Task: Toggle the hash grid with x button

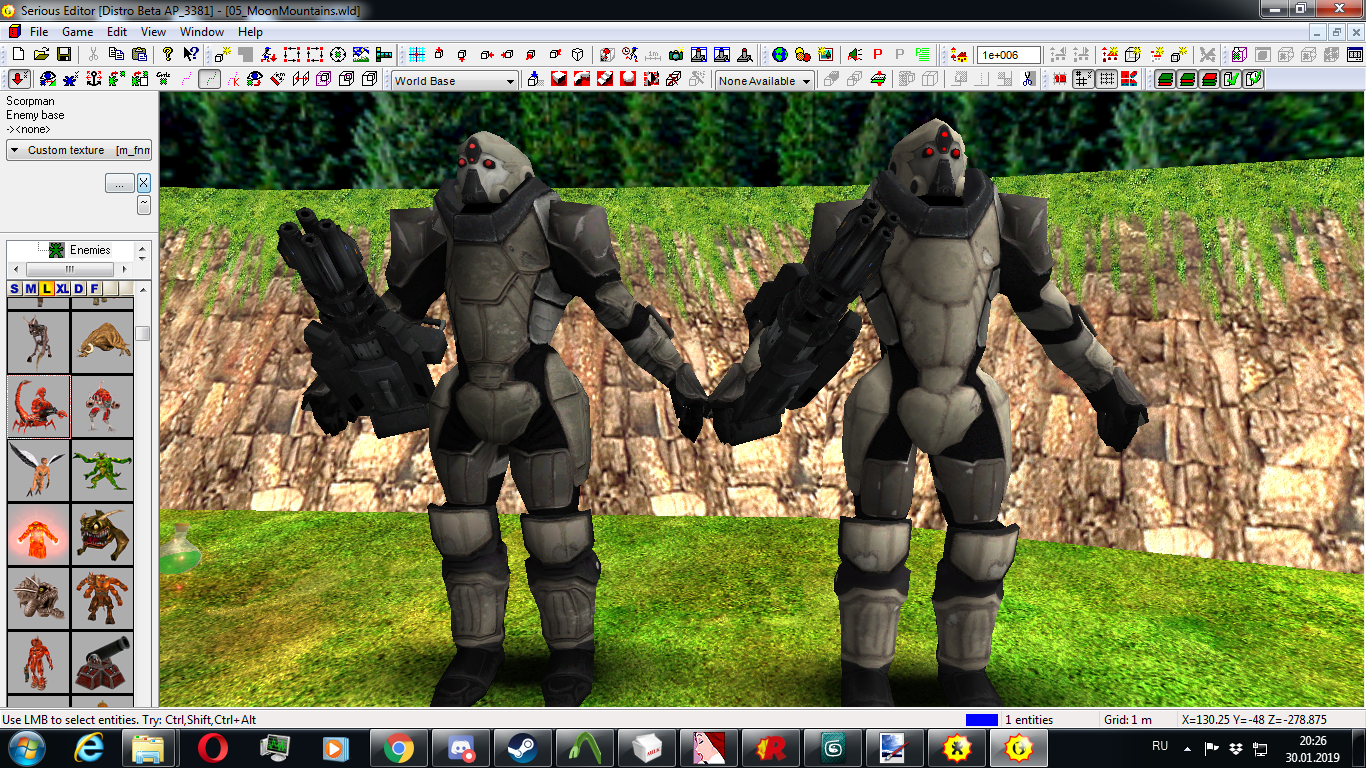Action: (1084, 79)
